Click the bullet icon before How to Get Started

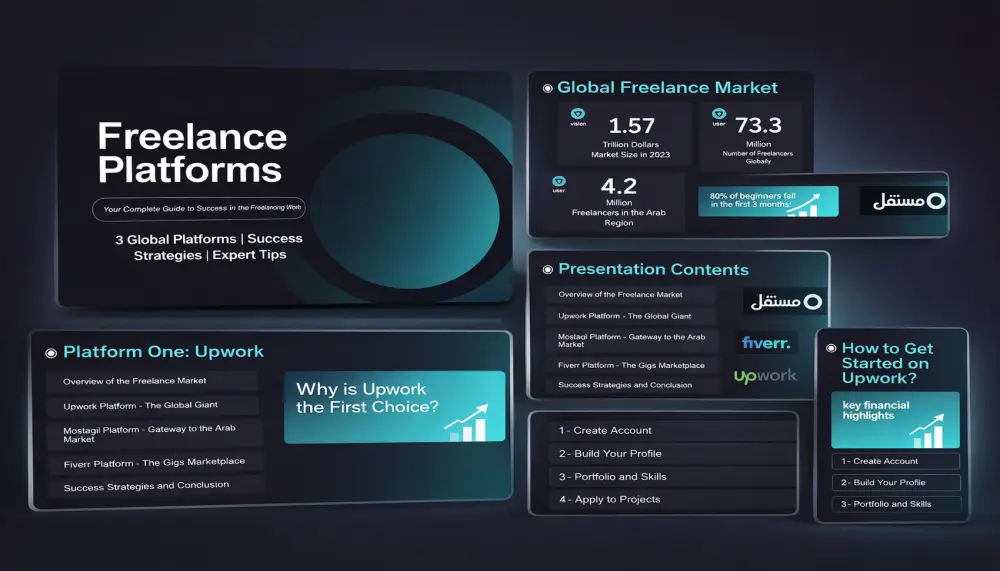point(831,348)
